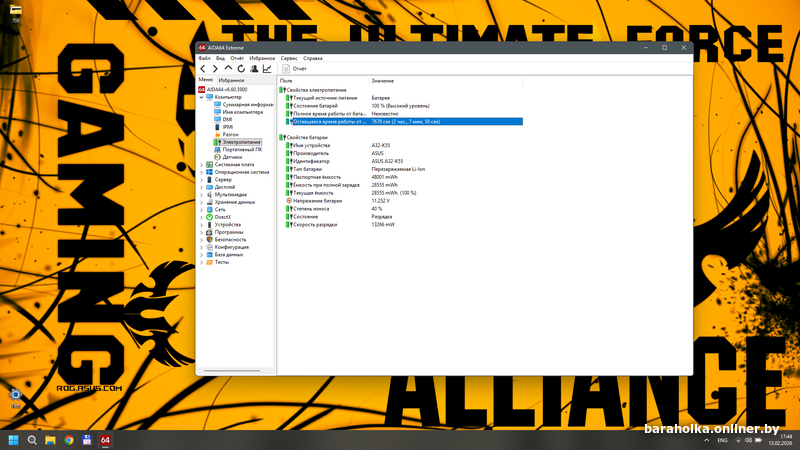Click the AIDA64 icon in Windows taskbar
The height and width of the screenshot is (450, 800).
[105, 440]
